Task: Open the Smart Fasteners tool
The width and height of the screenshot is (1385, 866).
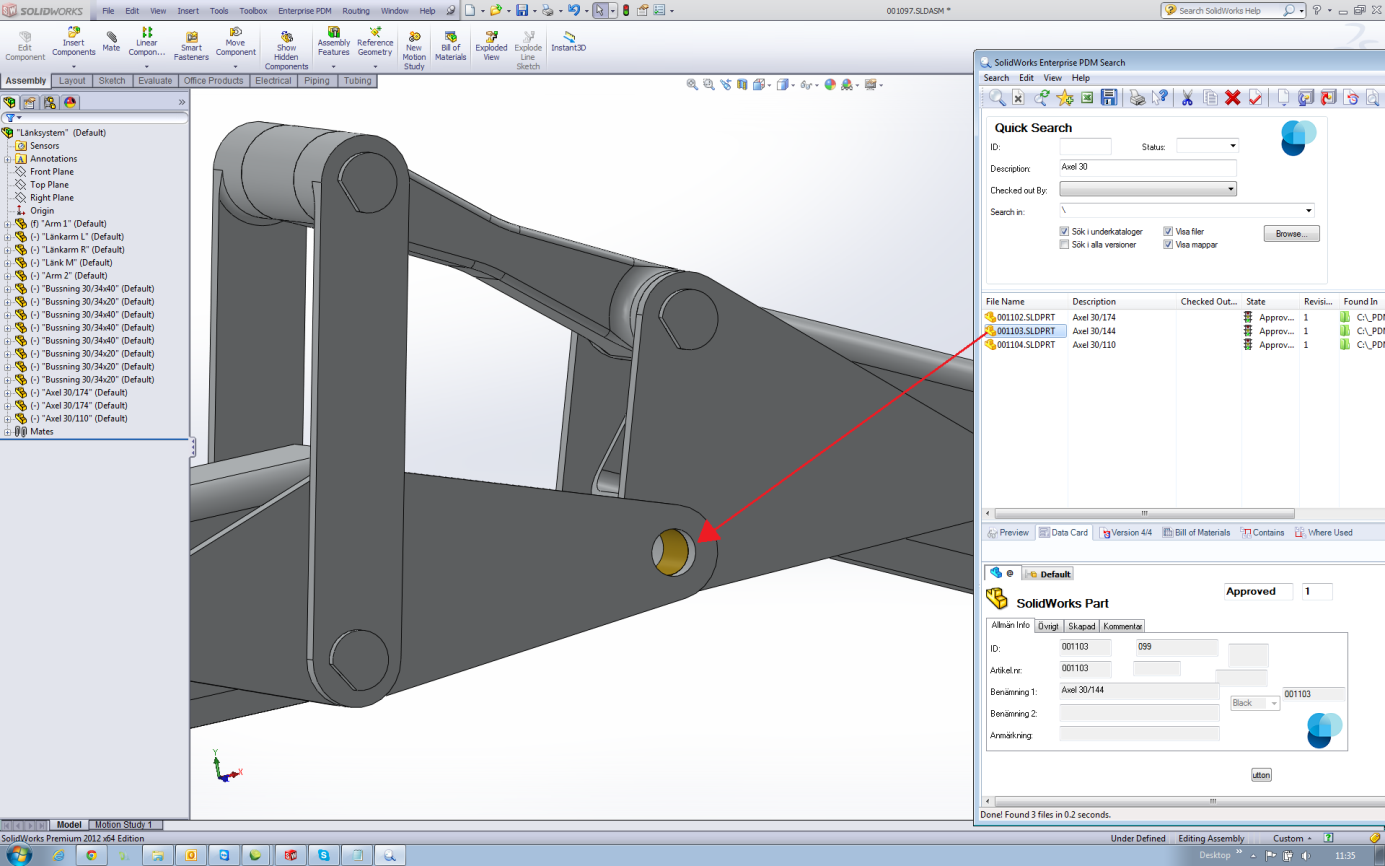Action: pos(190,44)
